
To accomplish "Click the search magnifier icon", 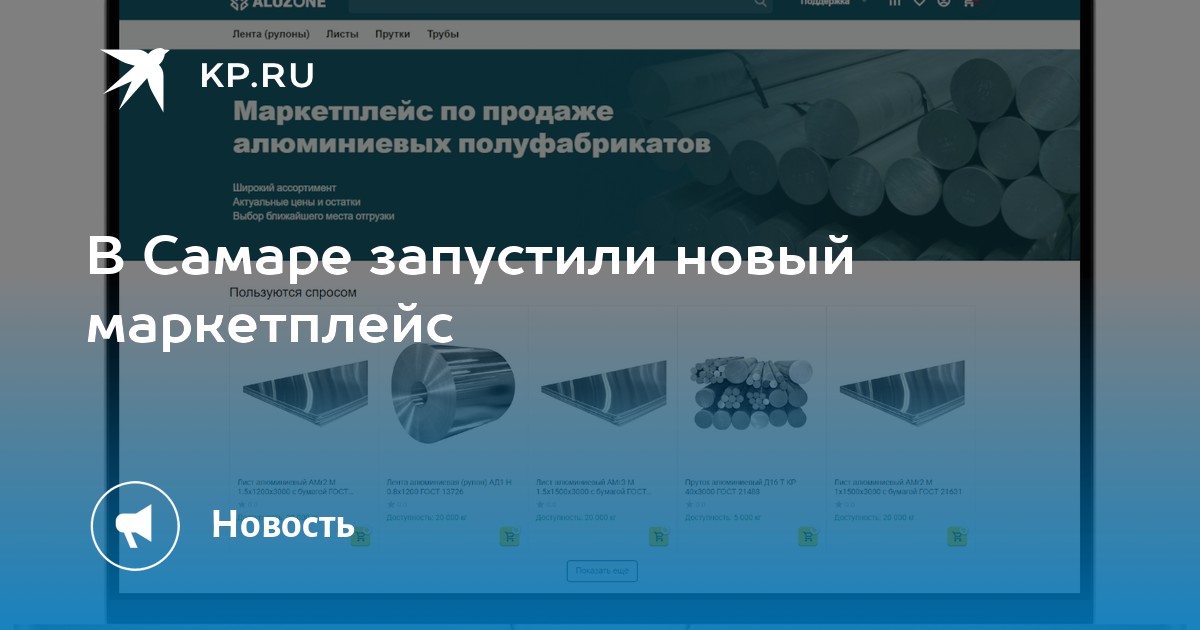I will (760, 4).
